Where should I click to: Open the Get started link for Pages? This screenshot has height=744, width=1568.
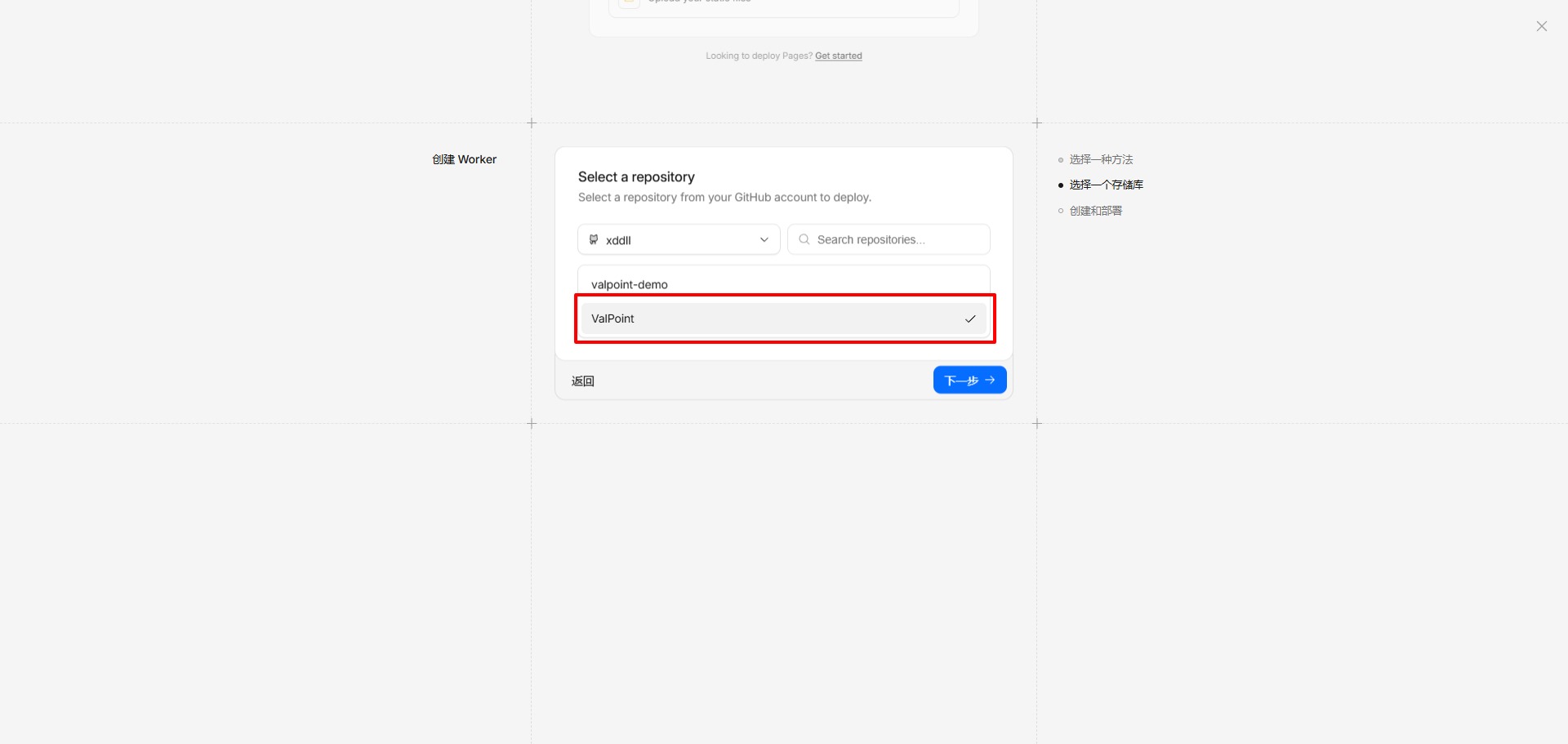[839, 56]
